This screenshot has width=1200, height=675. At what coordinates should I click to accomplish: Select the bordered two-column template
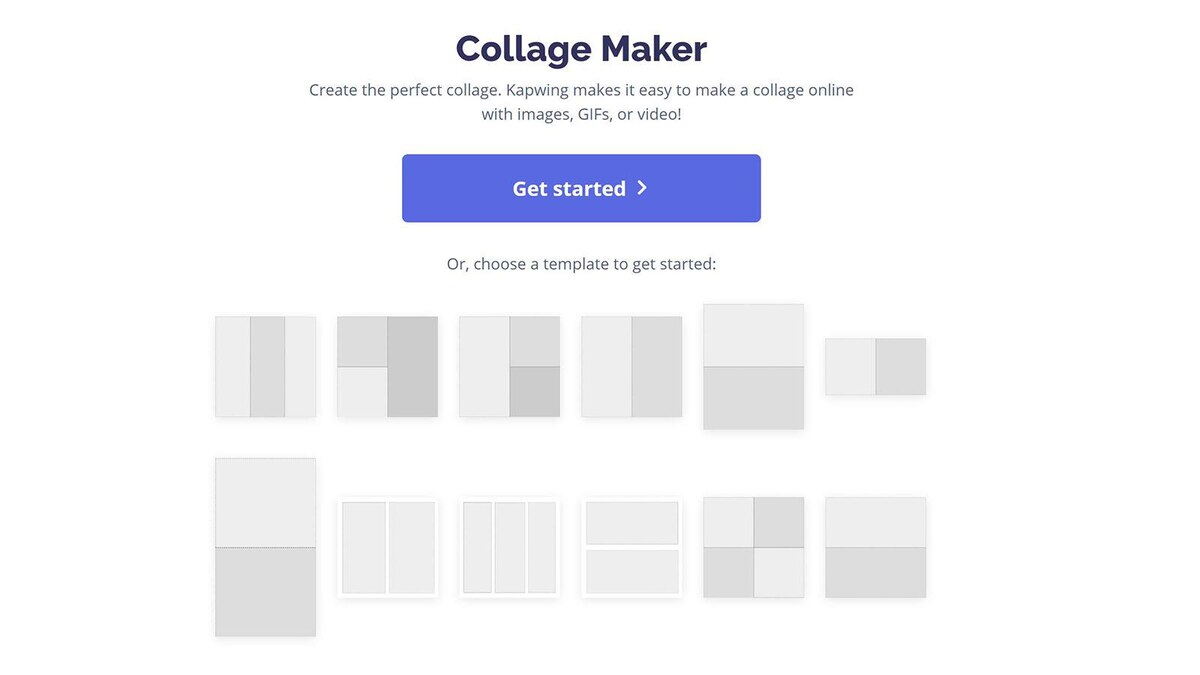pos(387,548)
